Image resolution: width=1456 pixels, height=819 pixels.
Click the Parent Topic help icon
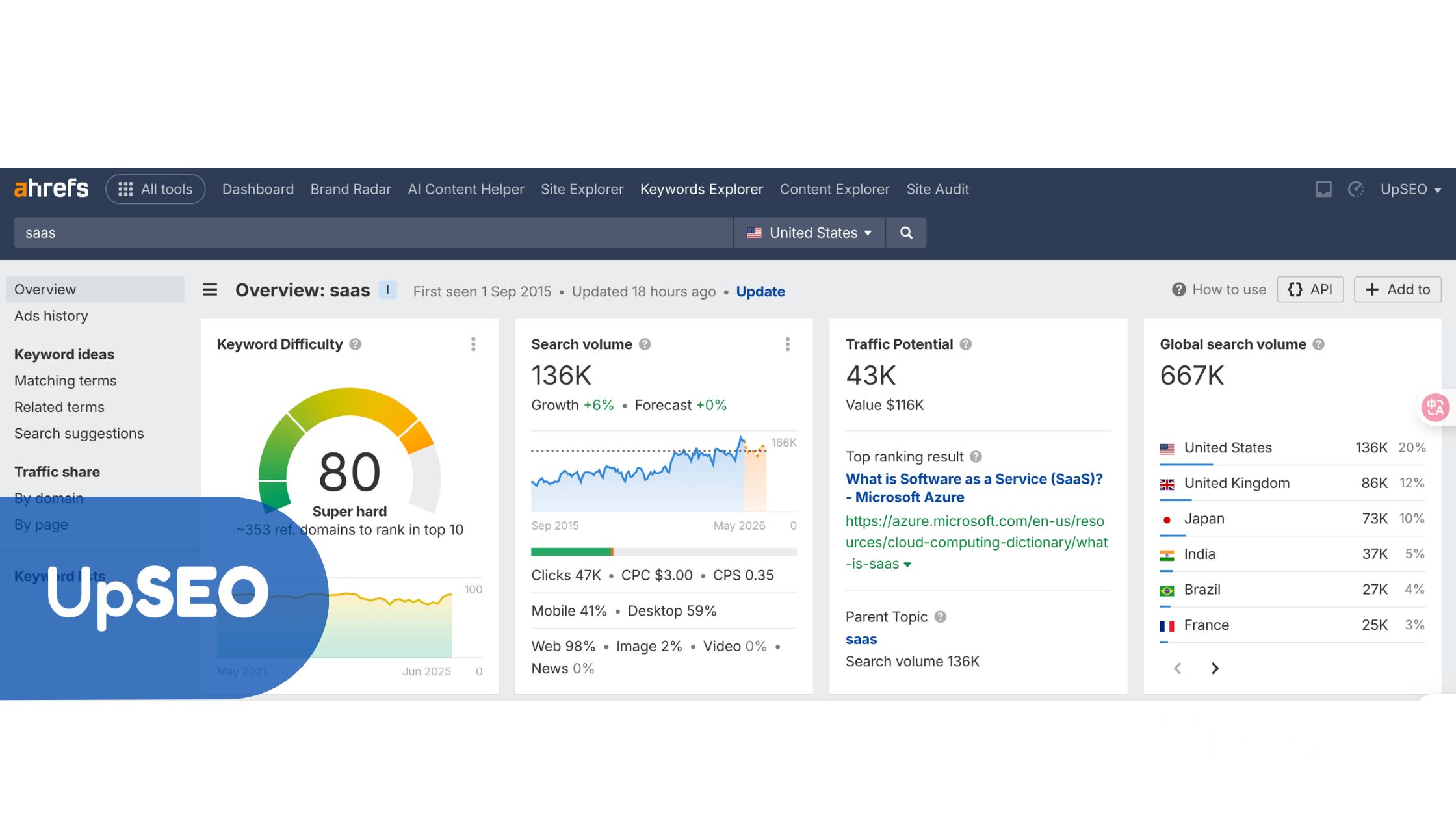click(941, 617)
